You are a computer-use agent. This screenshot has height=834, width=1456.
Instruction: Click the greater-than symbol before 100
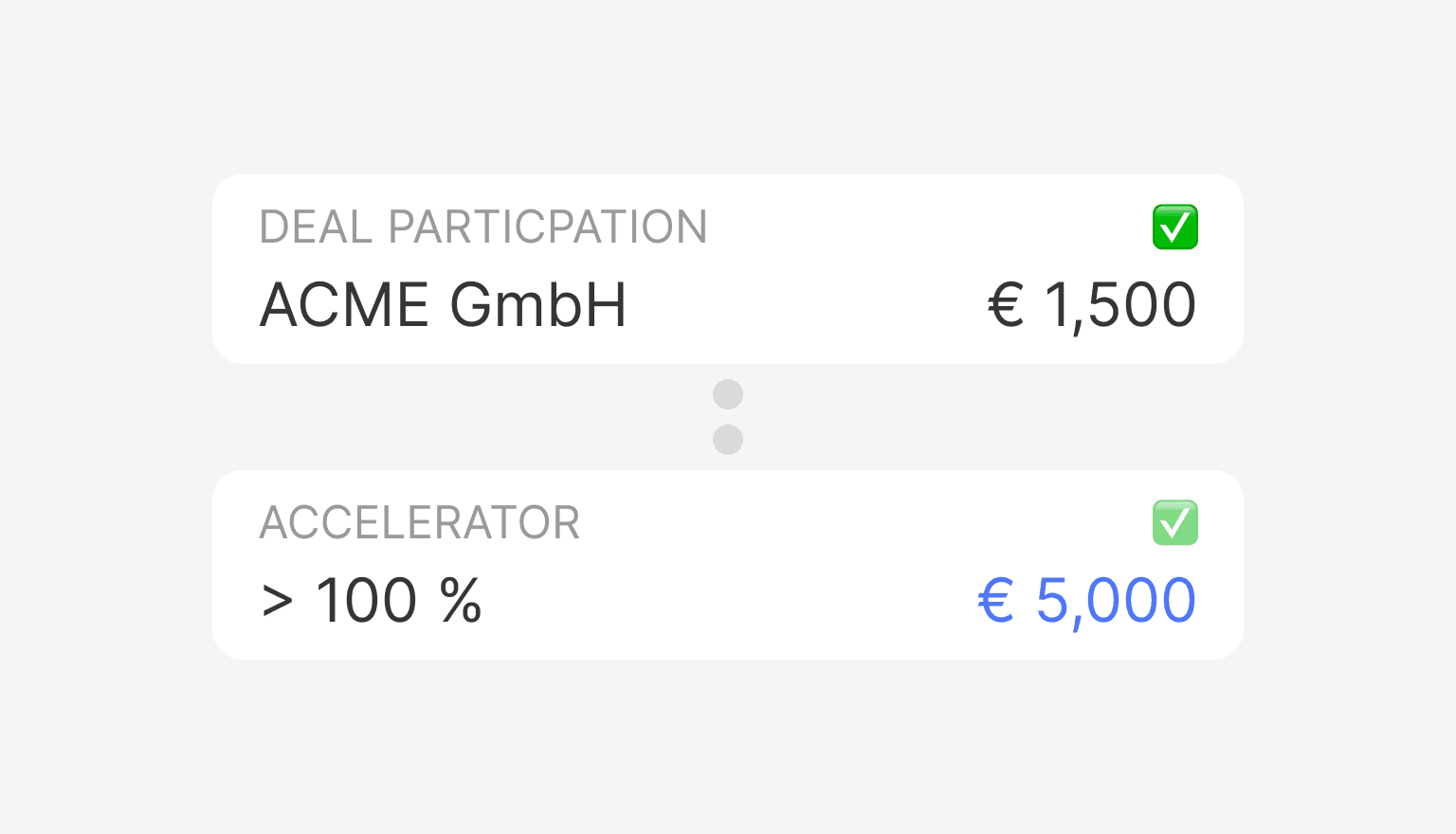[x=277, y=602]
